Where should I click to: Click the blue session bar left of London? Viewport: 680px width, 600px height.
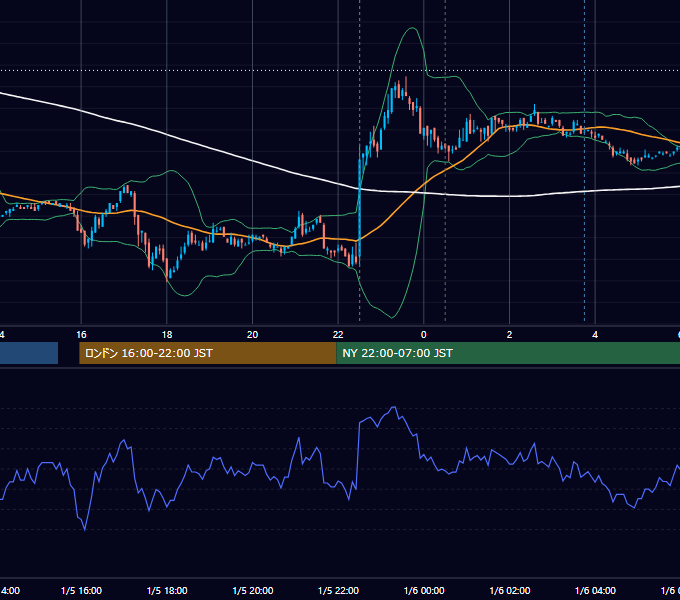tap(29, 353)
